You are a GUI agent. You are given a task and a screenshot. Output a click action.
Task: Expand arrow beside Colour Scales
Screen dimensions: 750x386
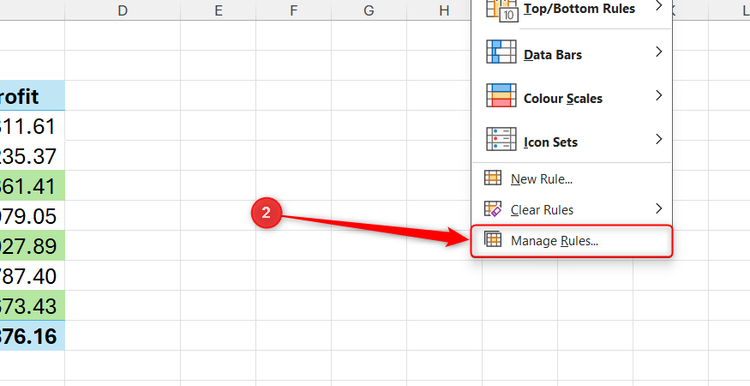pyautogui.click(x=659, y=95)
